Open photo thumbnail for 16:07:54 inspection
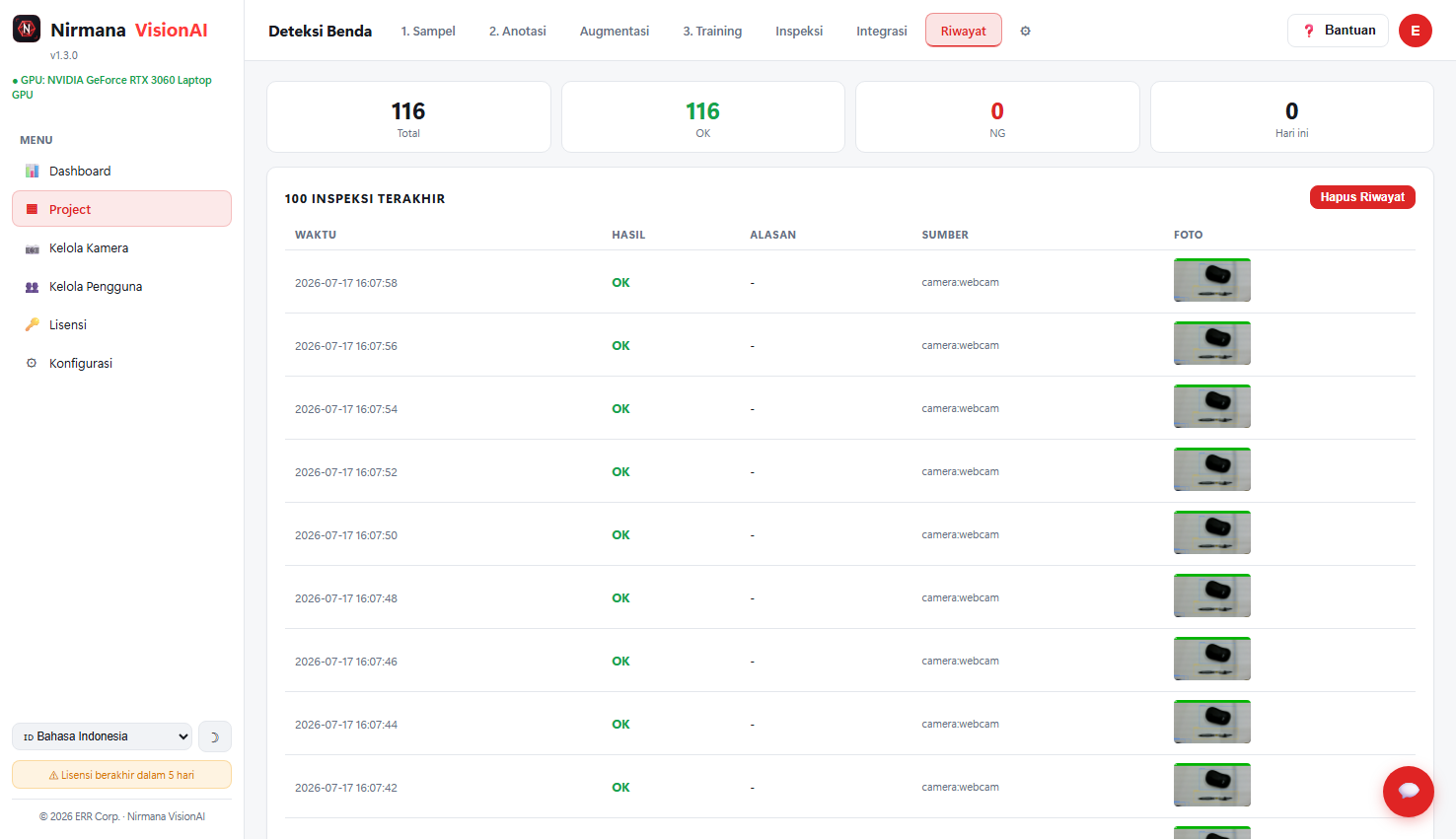The height and width of the screenshot is (839, 1456). click(1212, 406)
